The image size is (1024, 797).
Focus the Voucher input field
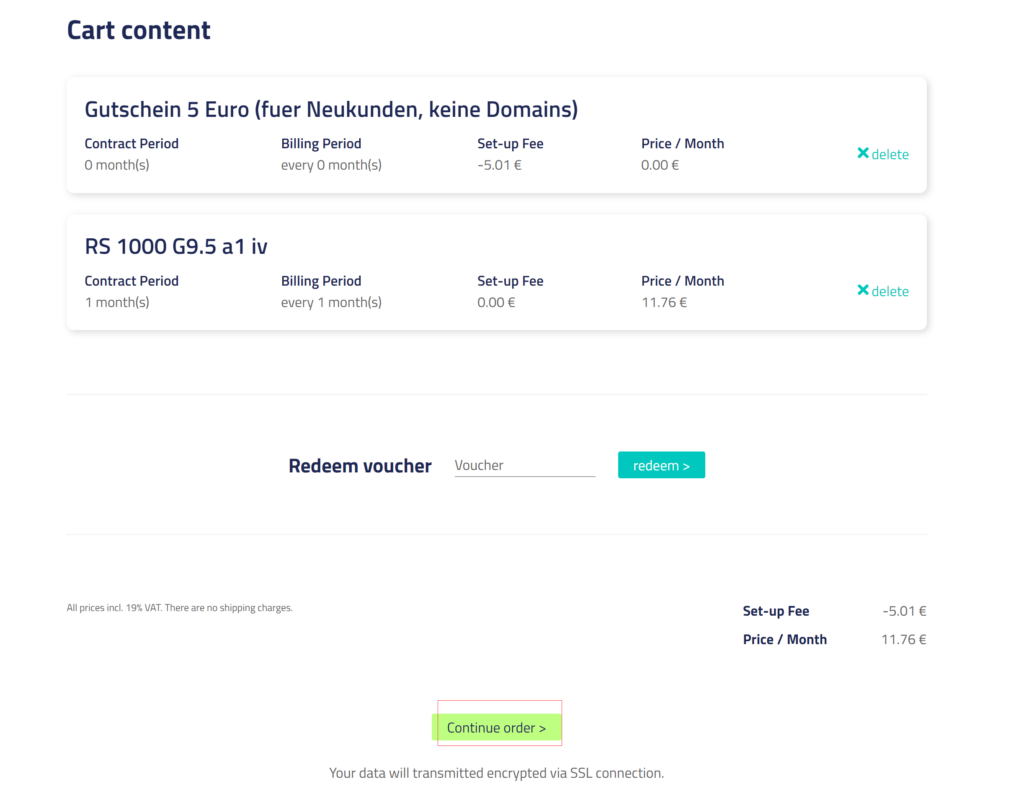524,465
